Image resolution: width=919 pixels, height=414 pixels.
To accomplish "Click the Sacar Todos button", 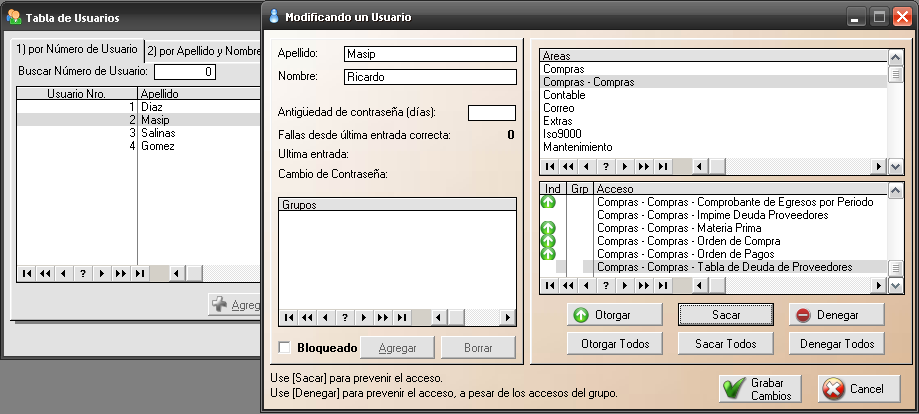I will tap(726, 344).
